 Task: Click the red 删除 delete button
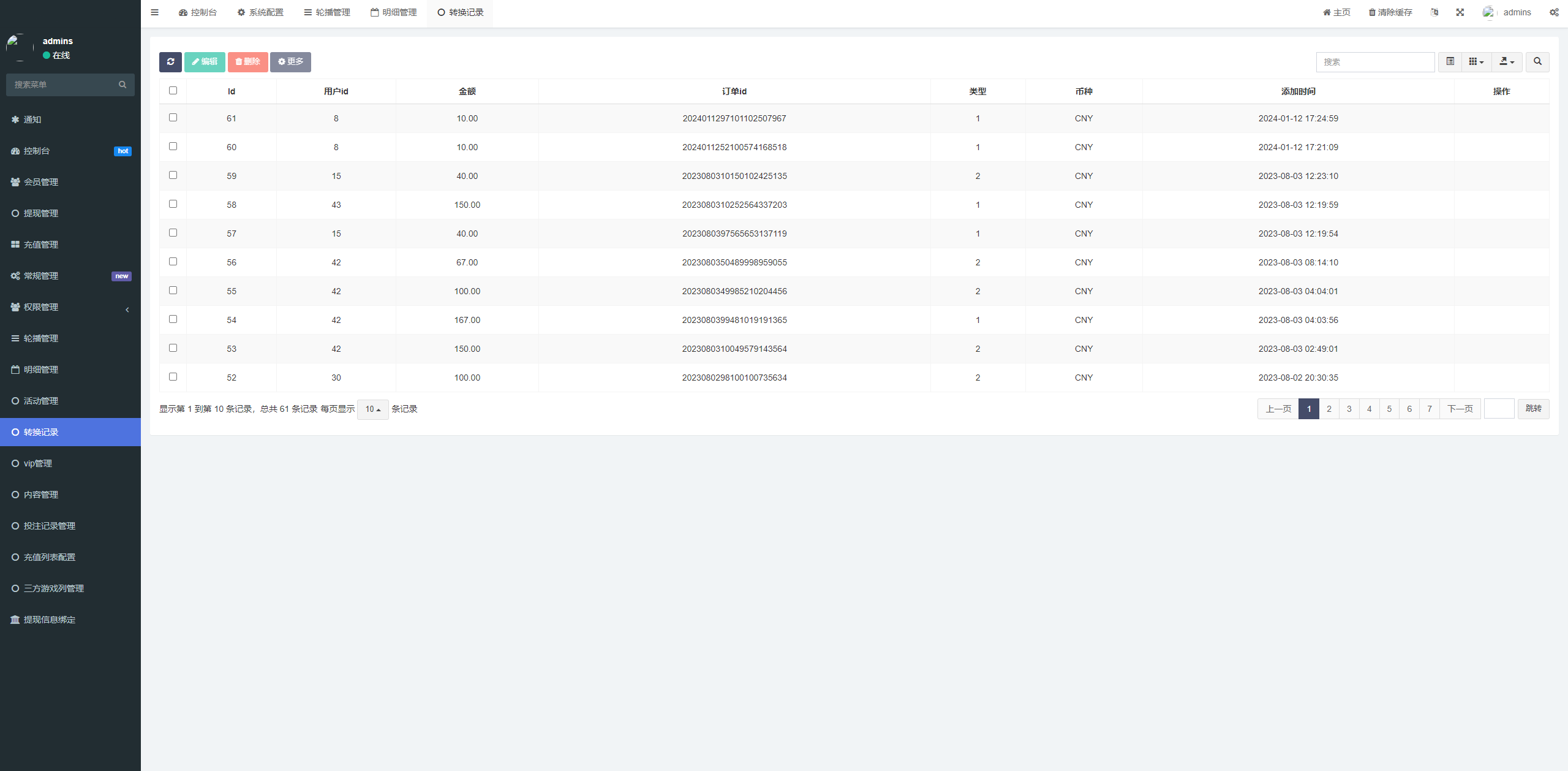coord(248,62)
